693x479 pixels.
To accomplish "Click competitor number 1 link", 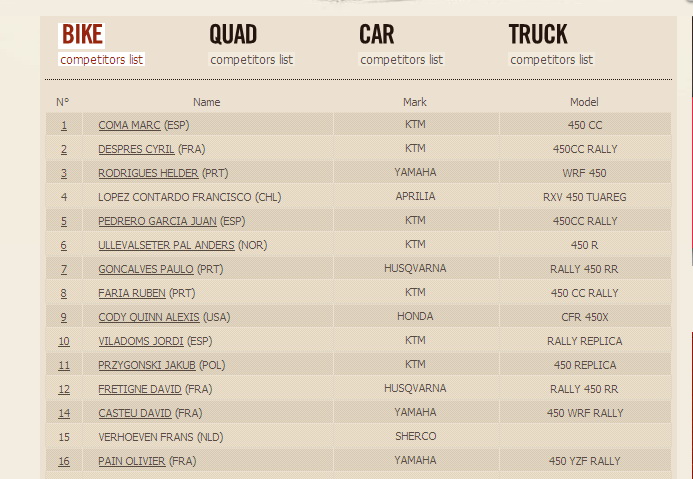I will 64,125.
